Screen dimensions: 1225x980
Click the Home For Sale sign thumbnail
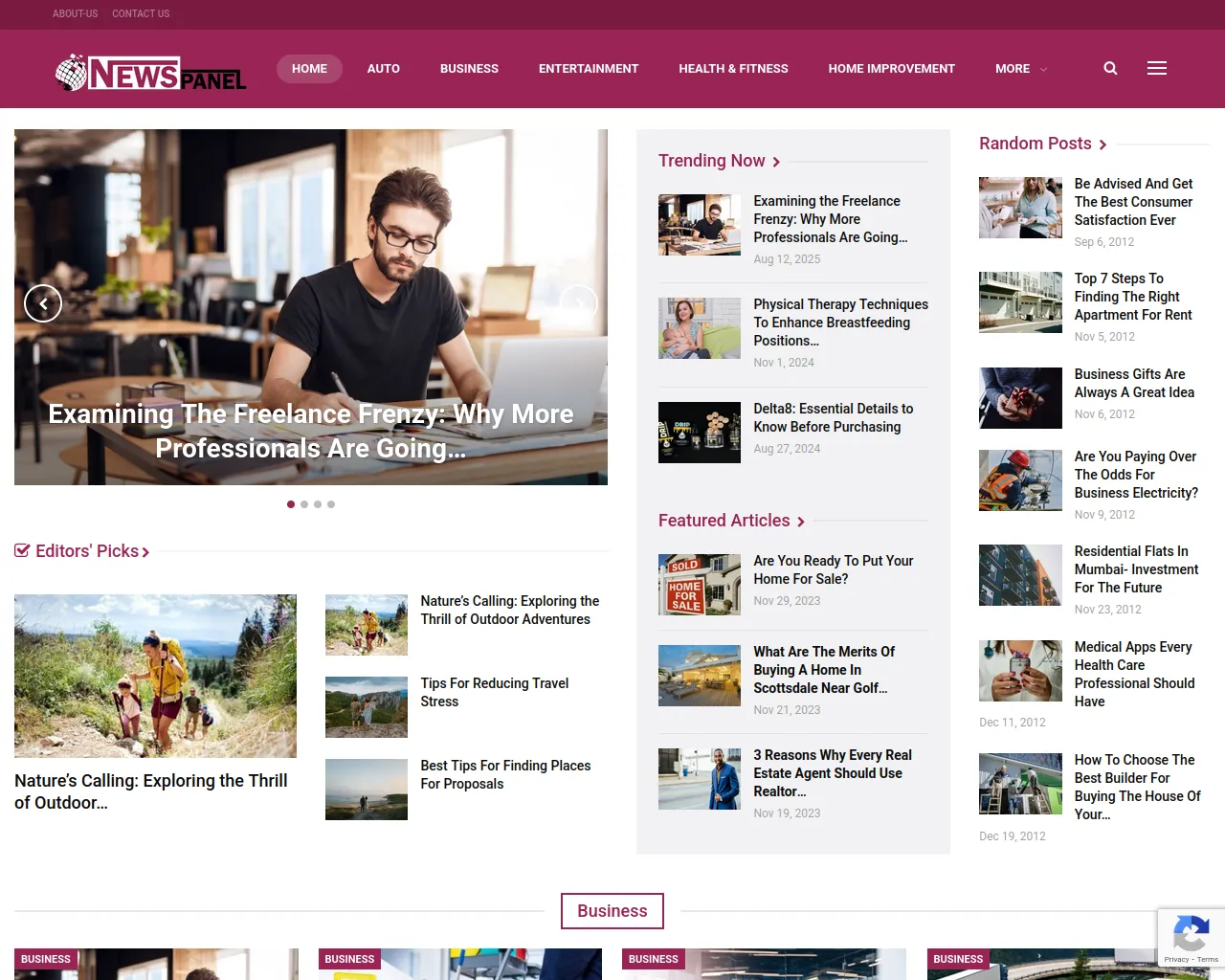[x=700, y=584]
